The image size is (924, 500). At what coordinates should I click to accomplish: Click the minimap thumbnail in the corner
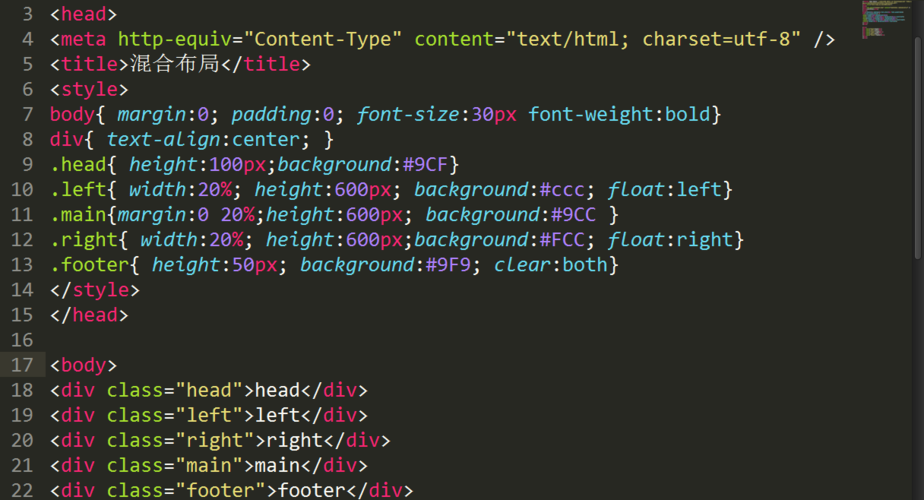(x=885, y=19)
